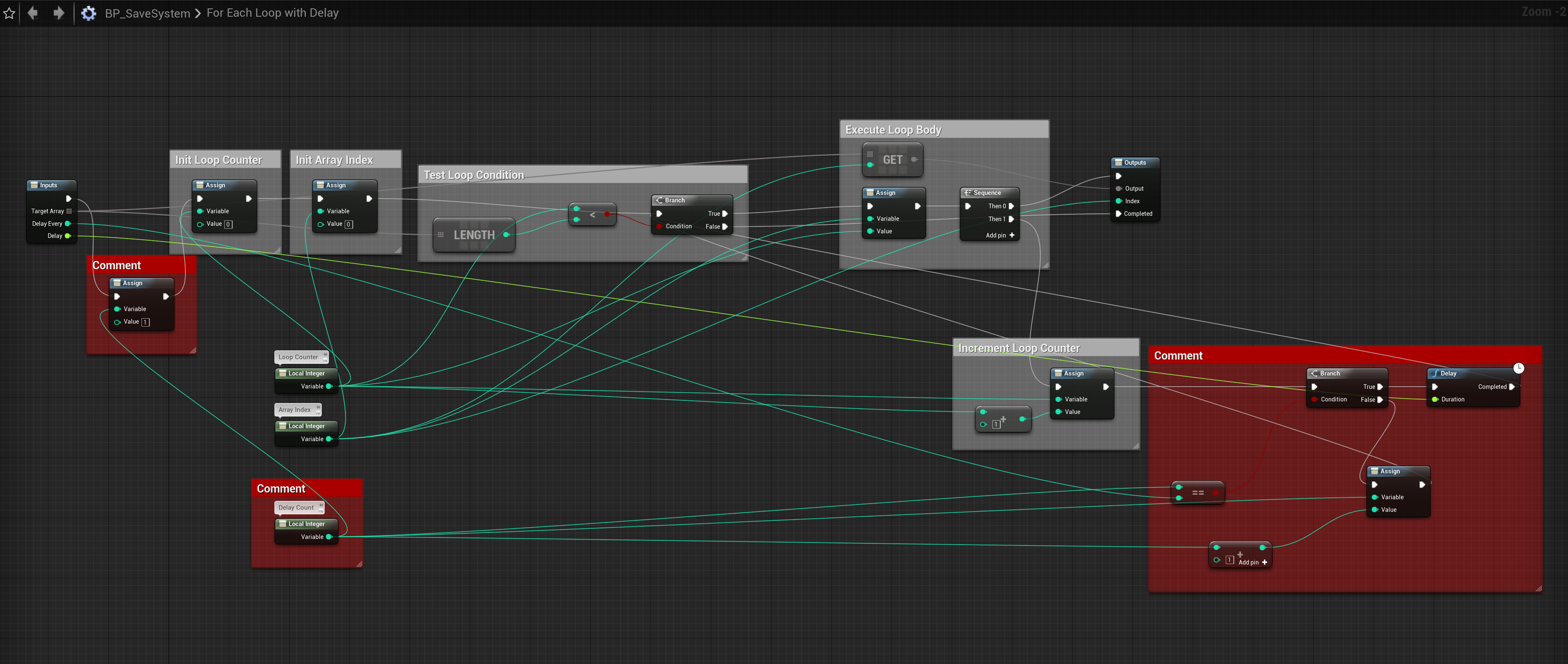Click the Delay Every pin on the Inputs node
The width and height of the screenshot is (1568, 664).
click(x=68, y=223)
